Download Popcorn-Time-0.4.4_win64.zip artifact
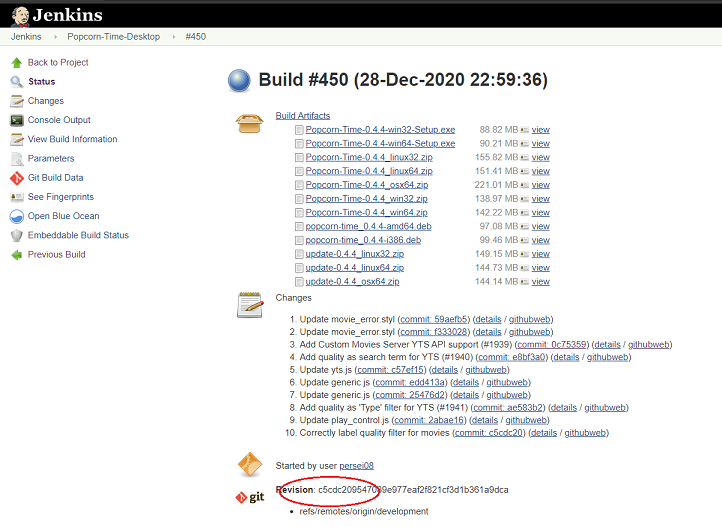The width and height of the screenshot is (722, 527). coord(367,213)
